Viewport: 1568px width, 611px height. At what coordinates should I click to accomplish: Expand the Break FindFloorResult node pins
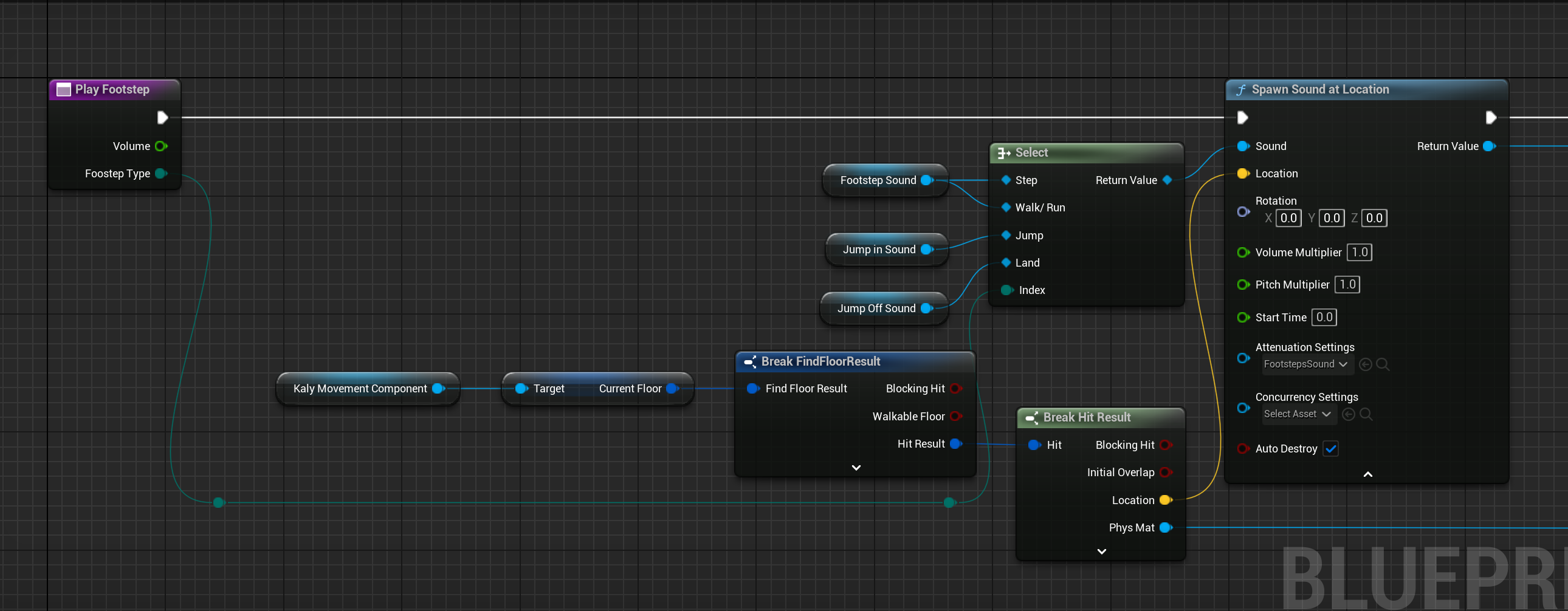[856, 468]
